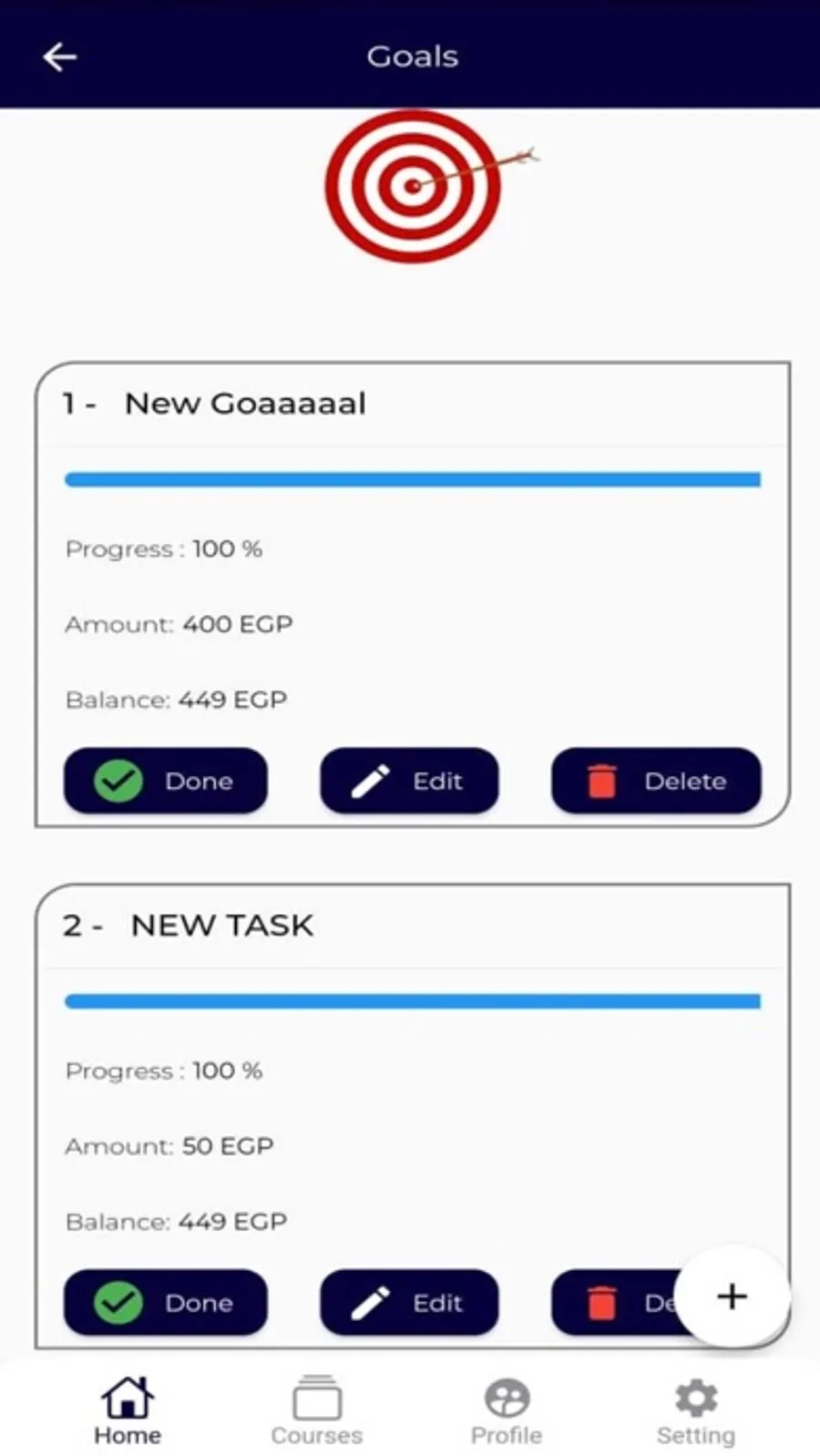Delete the New Goaaaaal goal
The width and height of the screenshot is (820, 1456).
click(x=656, y=781)
